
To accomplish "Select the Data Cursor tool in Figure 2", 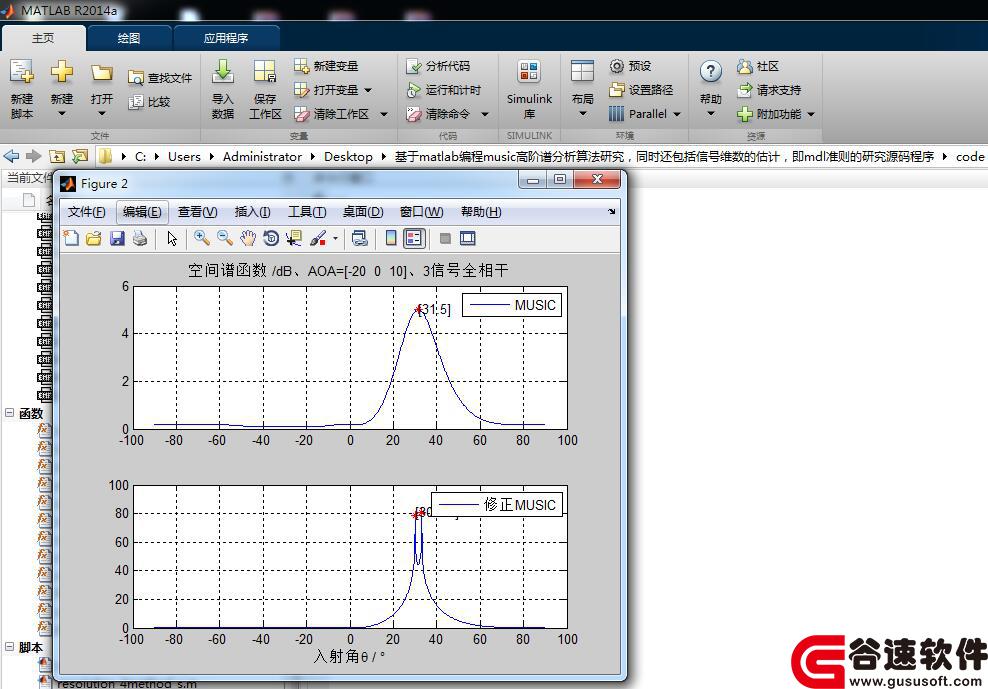I will coord(294,238).
